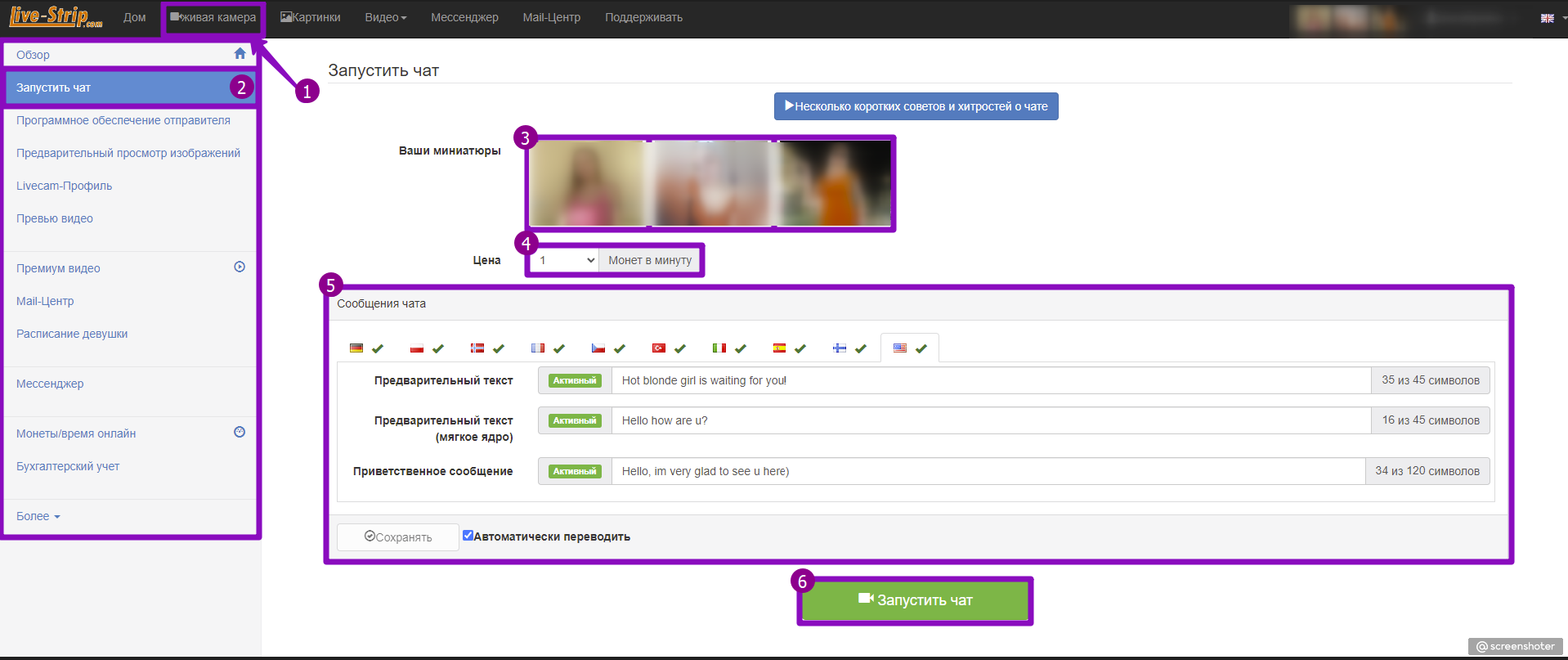The width and height of the screenshot is (1568, 660).
Task: Click the UK flag language icon in navbar
Action: coord(1547,18)
